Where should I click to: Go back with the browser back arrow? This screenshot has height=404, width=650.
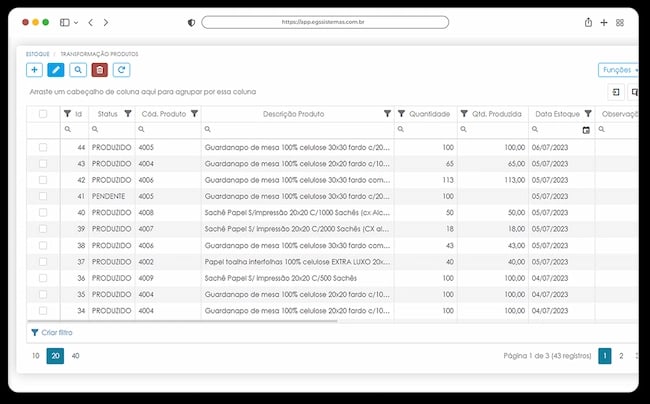(x=91, y=22)
